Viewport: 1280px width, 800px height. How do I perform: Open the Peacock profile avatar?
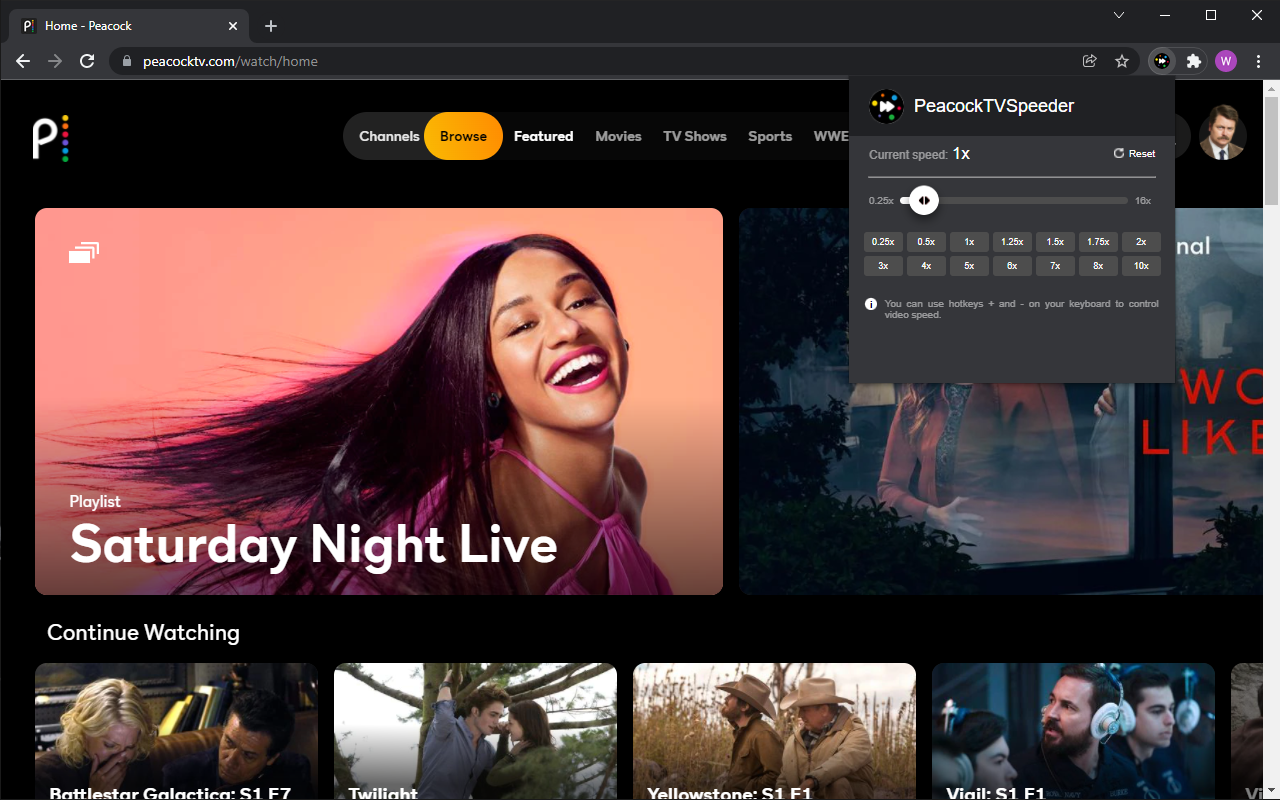tap(1222, 135)
